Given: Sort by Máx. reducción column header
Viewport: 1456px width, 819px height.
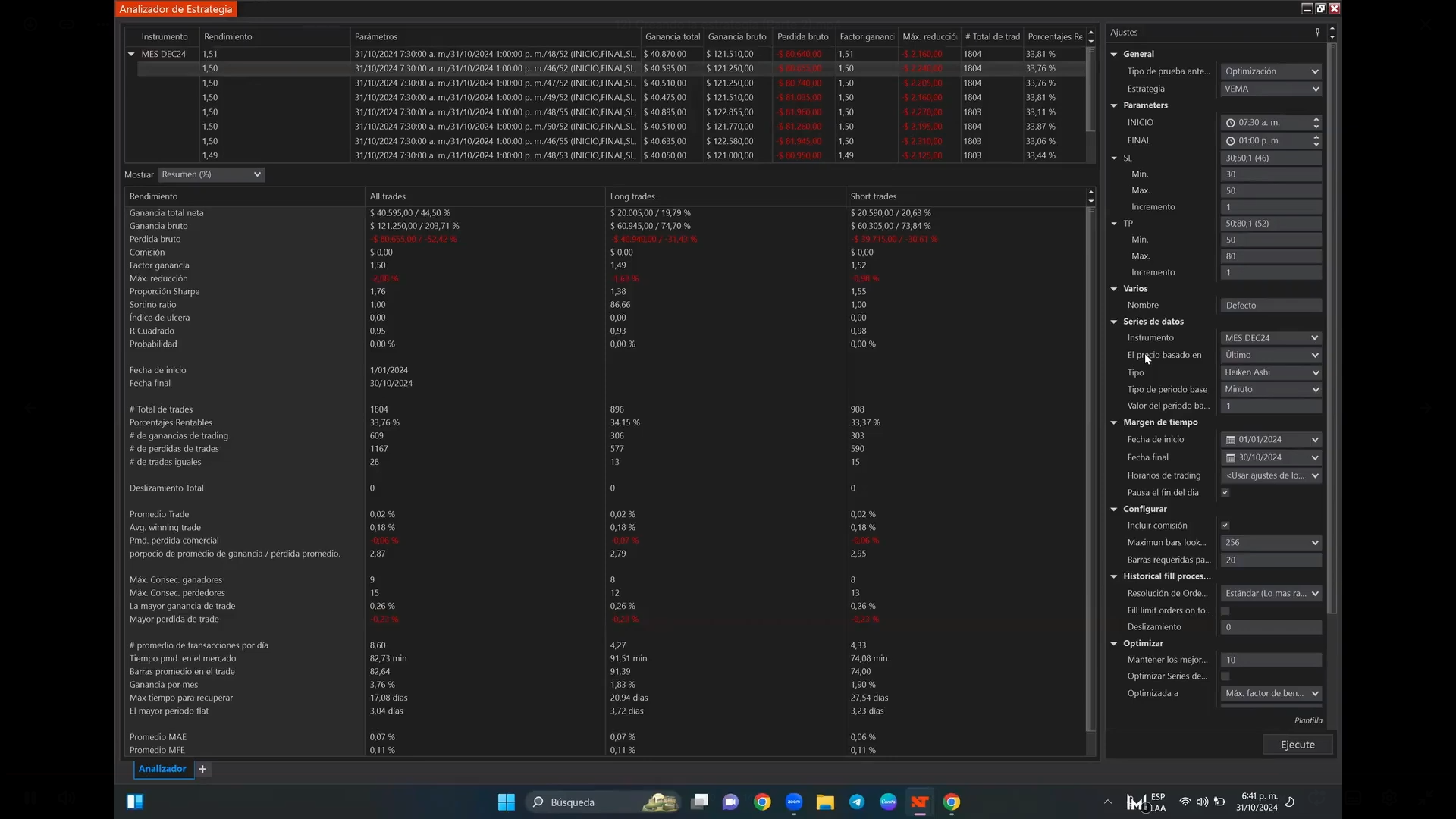Looking at the screenshot, I should (x=929, y=36).
